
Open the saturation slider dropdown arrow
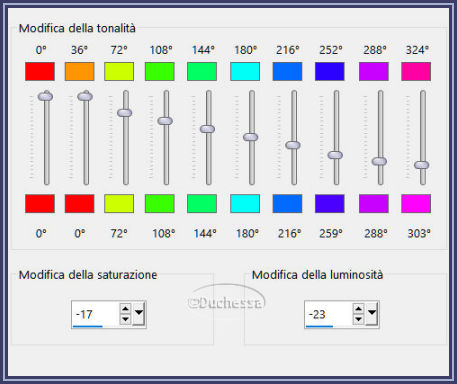pos(139,313)
